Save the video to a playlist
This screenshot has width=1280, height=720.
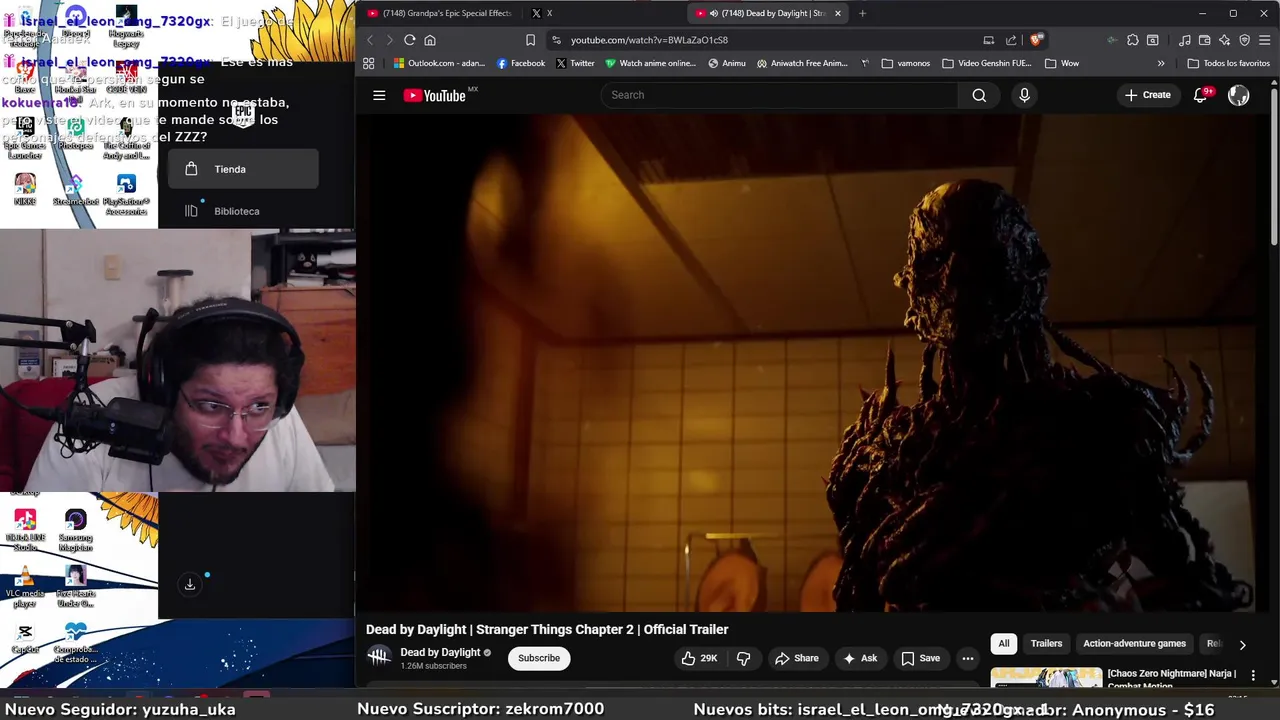coord(920,658)
